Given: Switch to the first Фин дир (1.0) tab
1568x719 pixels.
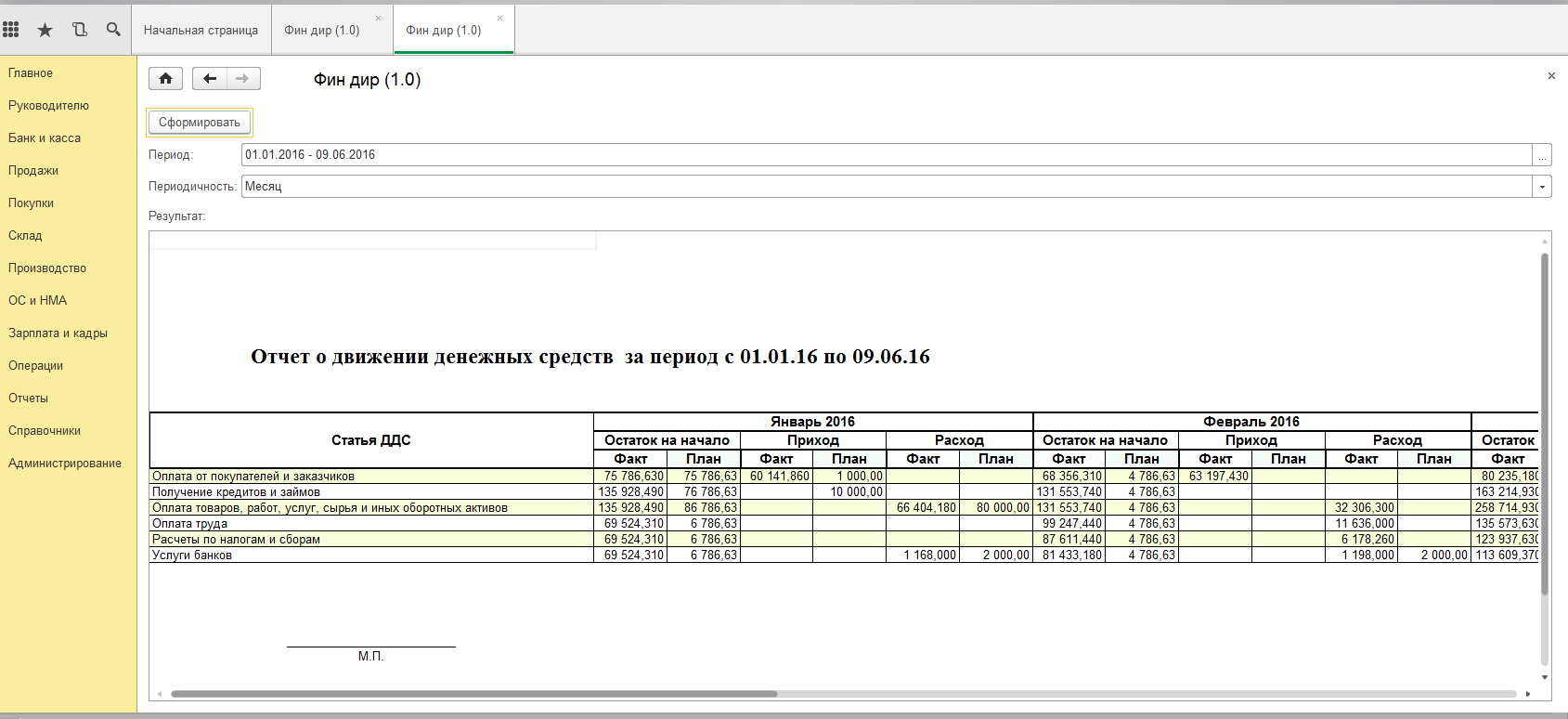Looking at the screenshot, I should point(322,30).
